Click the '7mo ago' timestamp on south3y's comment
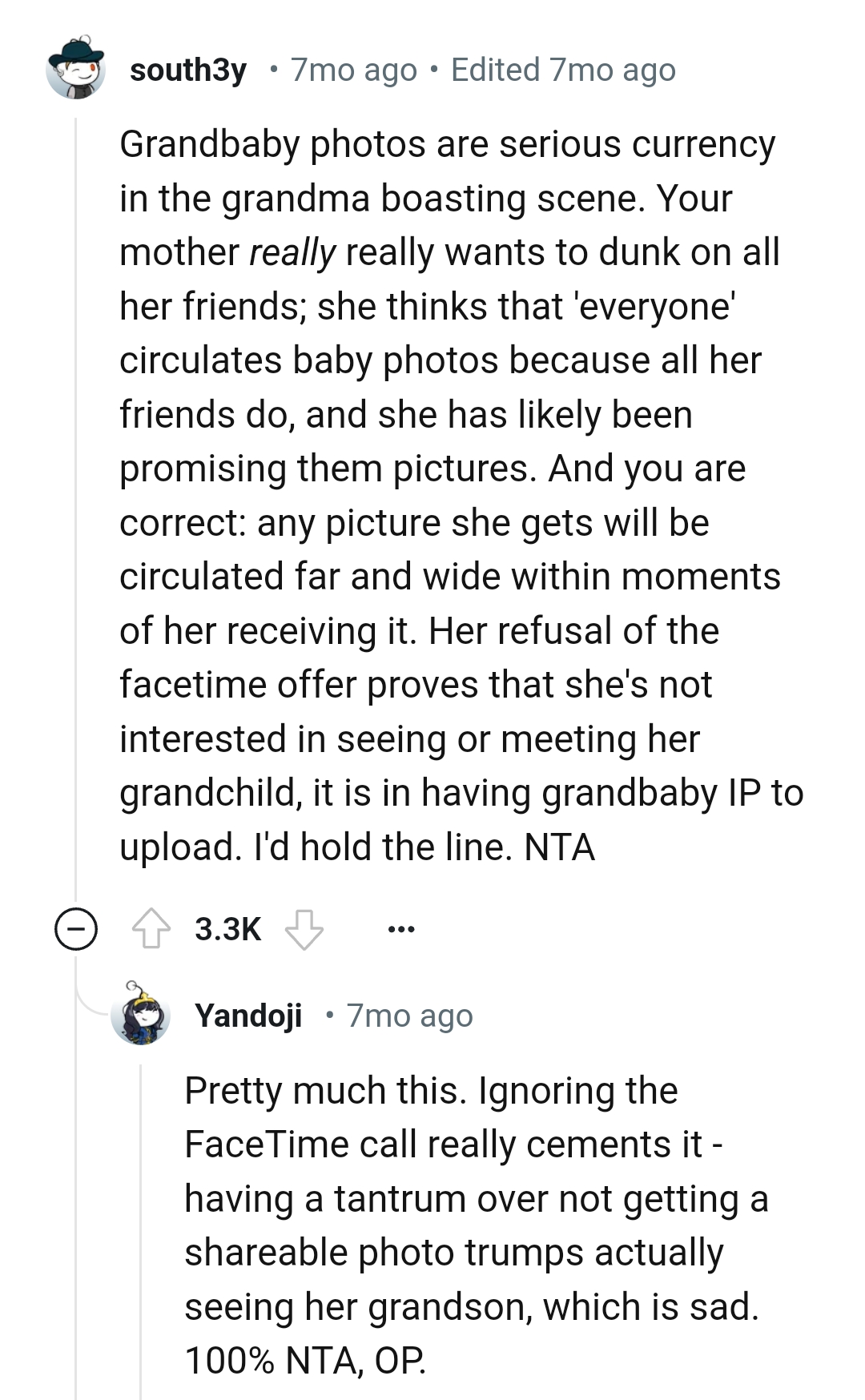Image resolution: width=865 pixels, height=1400 pixels. [x=352, y=70]
